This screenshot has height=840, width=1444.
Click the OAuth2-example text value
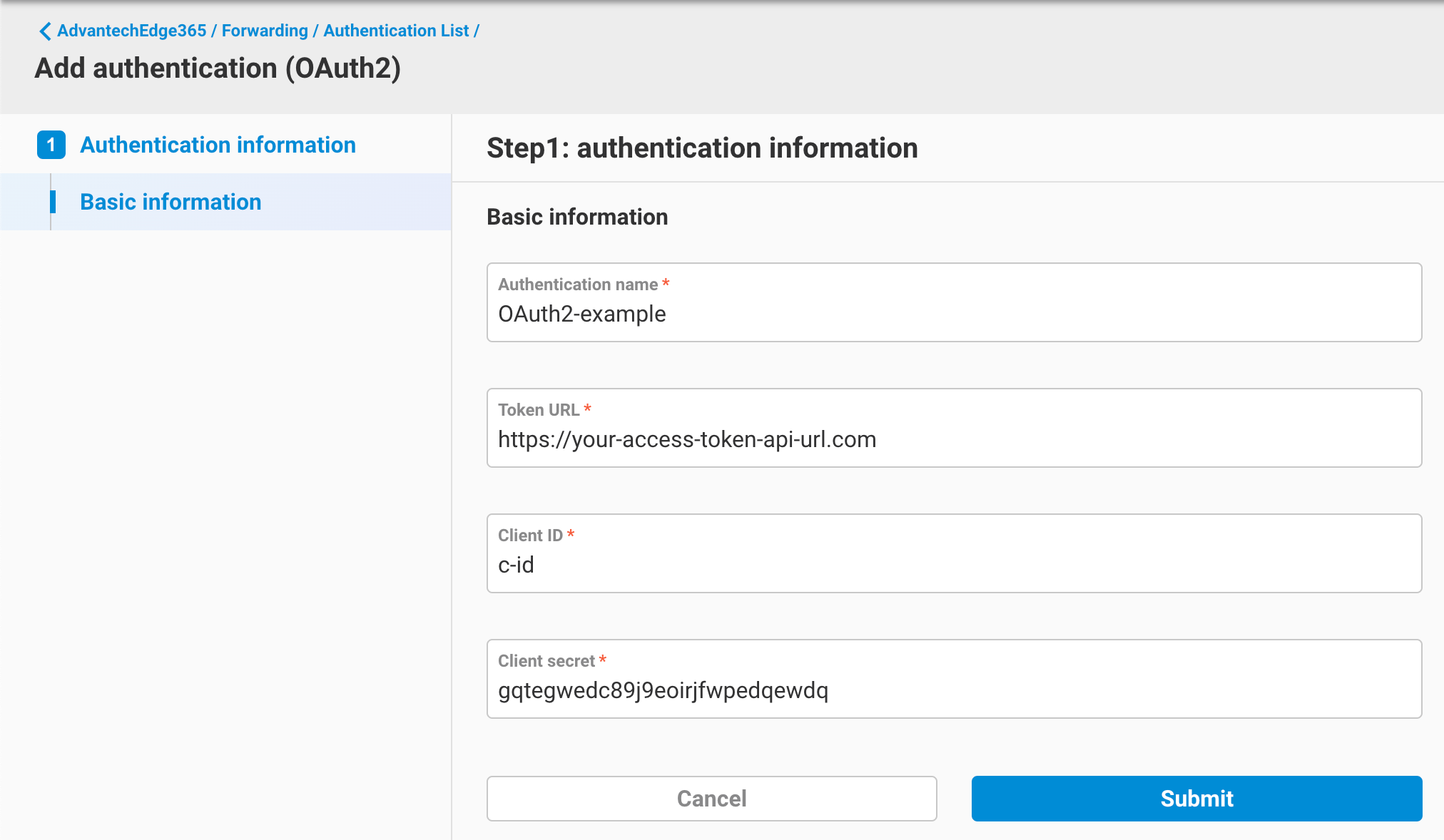point(581,314)
